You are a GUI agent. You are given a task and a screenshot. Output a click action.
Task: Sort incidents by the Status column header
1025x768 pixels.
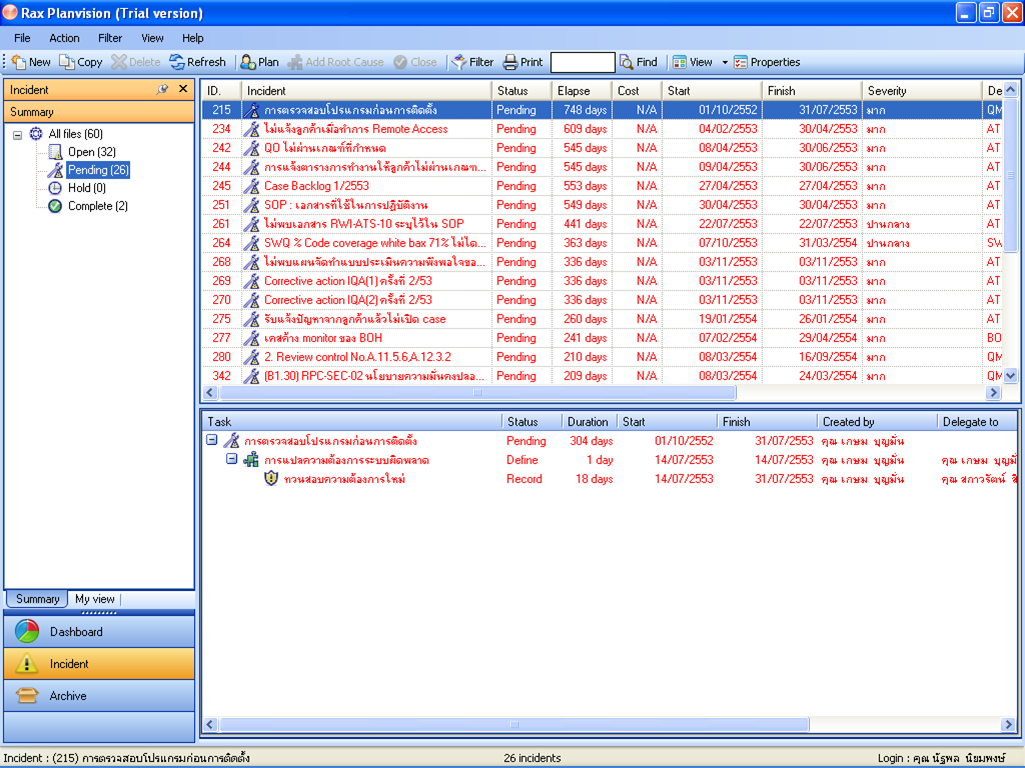point(521,91)
